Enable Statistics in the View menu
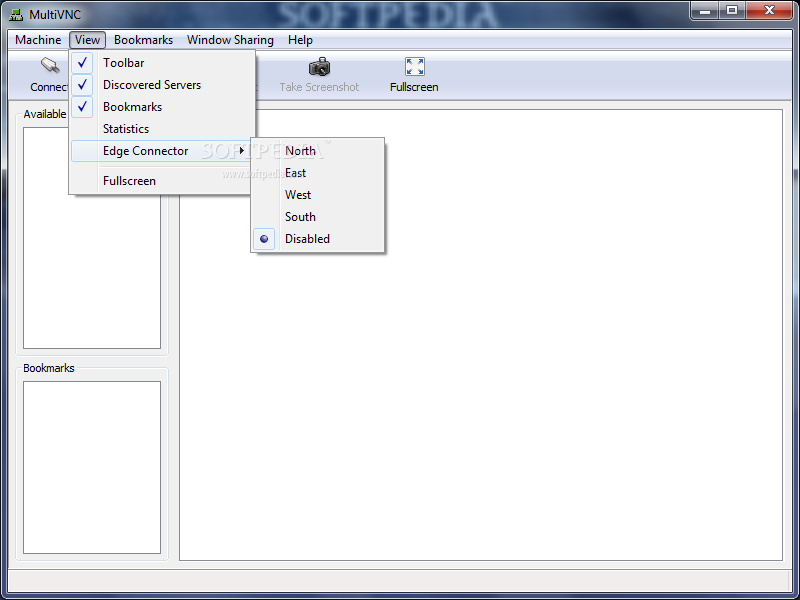This screenshot has width=800, height=600. 162,129
